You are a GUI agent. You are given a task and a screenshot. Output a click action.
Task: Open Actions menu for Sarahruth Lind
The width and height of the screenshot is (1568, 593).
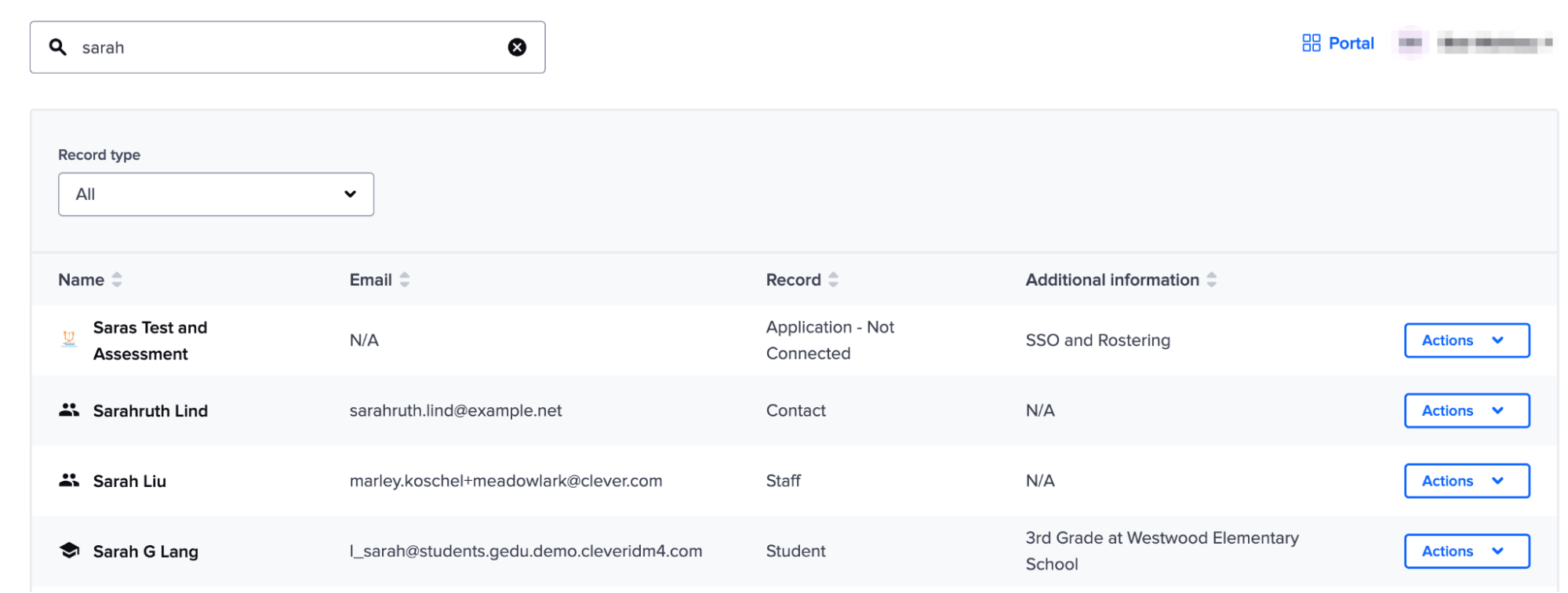pyautogui.click(x=1466, y=410)
